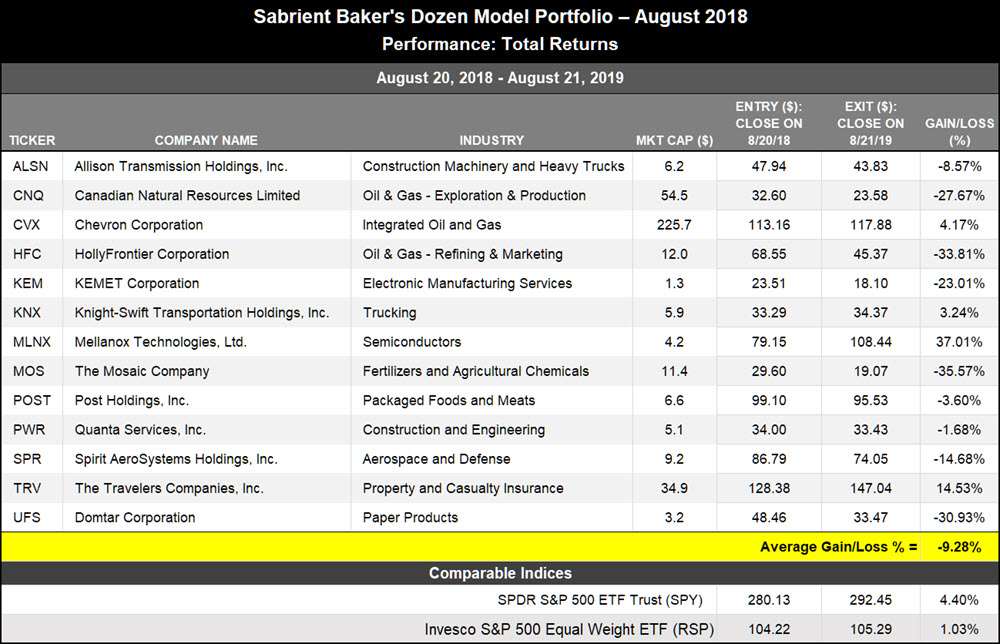This screenshot has width=1000, height=644.
Task: Click KEMET Corporation company name
Action: [x=136, y=284]
